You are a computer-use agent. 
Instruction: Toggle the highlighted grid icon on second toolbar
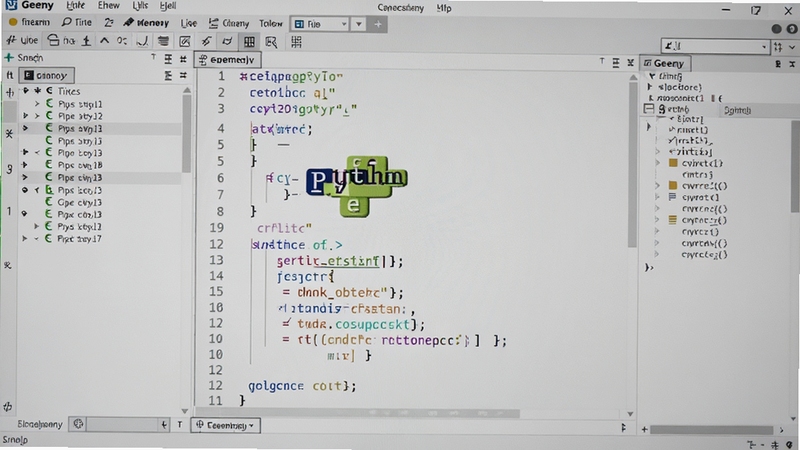(x=249, y=42)
